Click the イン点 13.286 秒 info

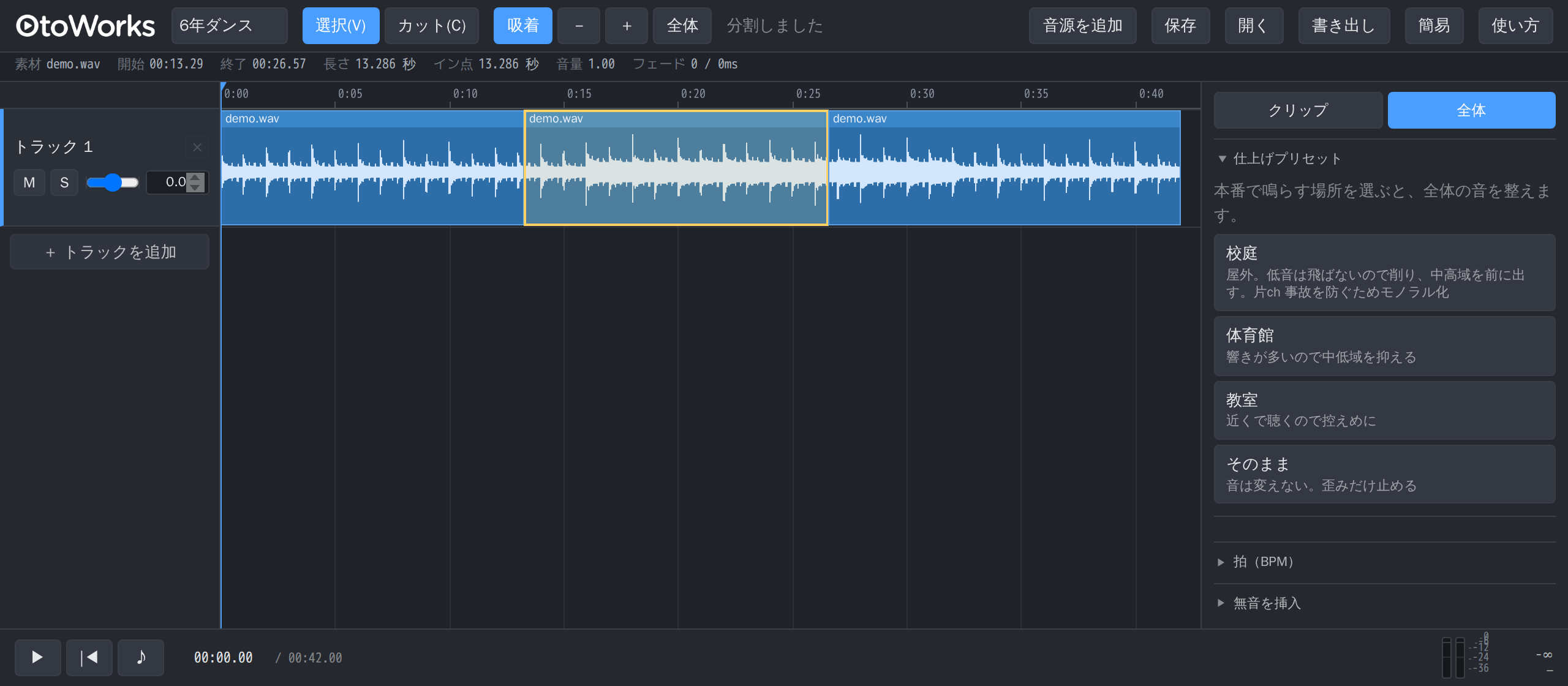tap(486, 64)
